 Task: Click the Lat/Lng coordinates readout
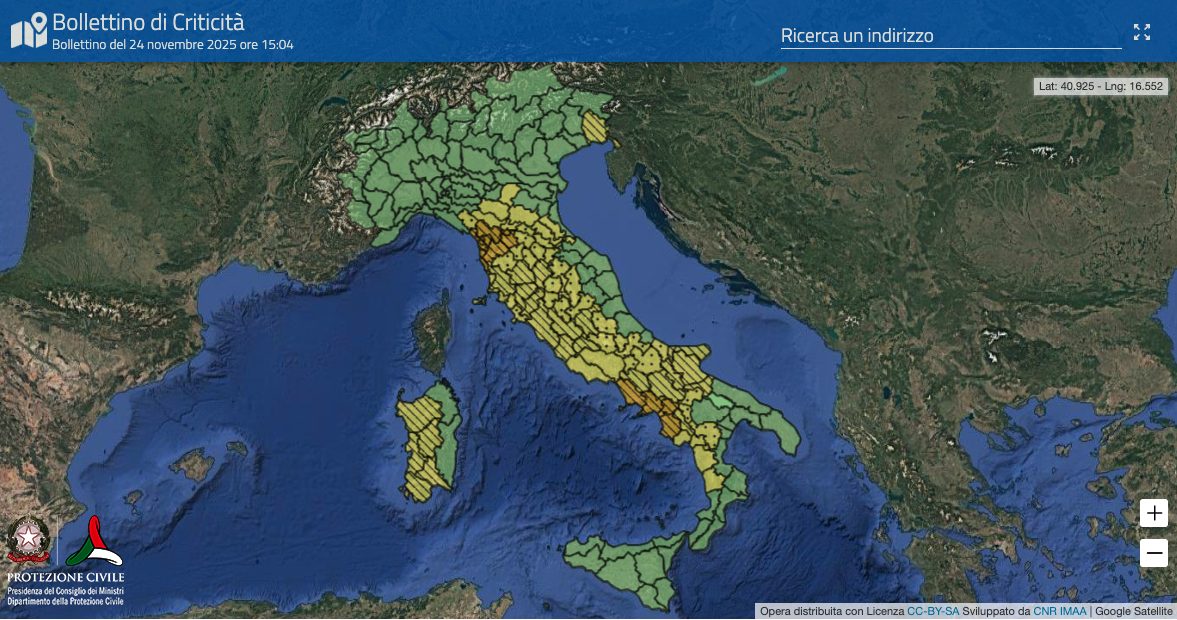(1100, 87)
